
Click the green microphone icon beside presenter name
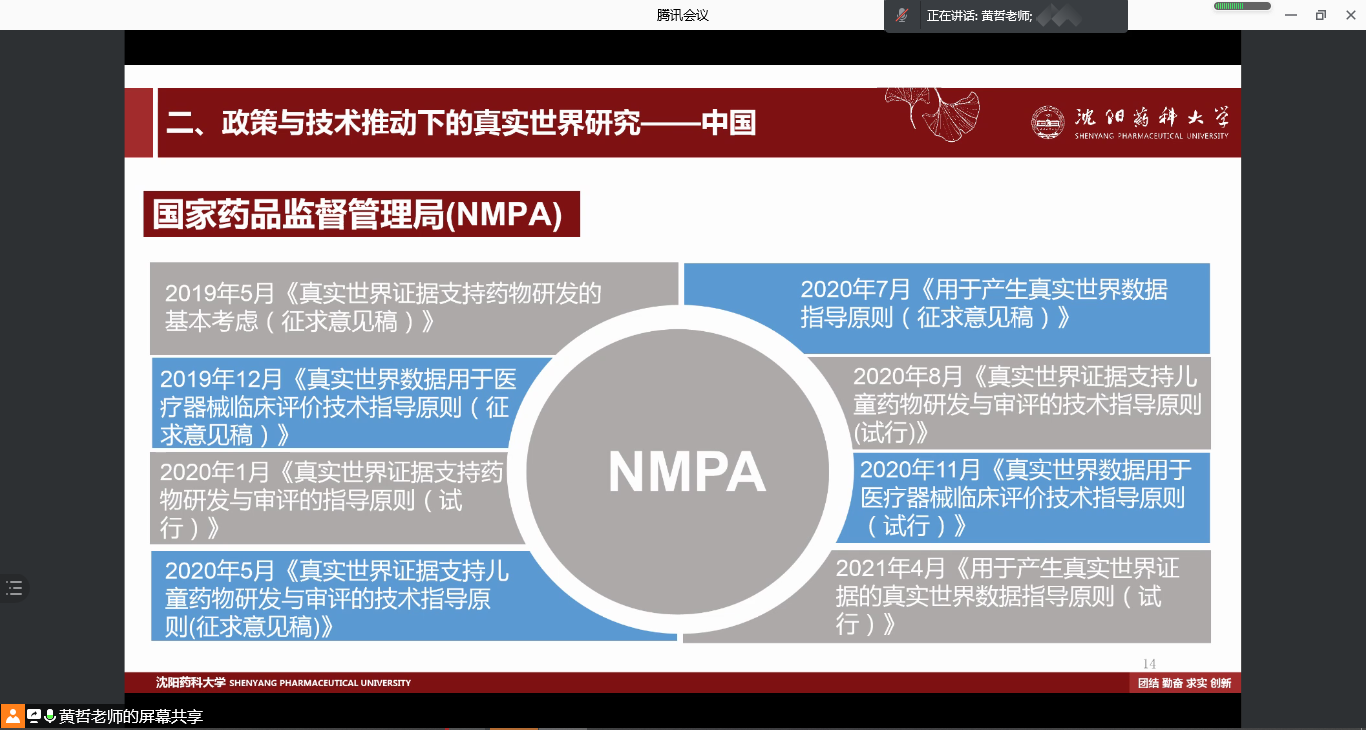point(49,716)
